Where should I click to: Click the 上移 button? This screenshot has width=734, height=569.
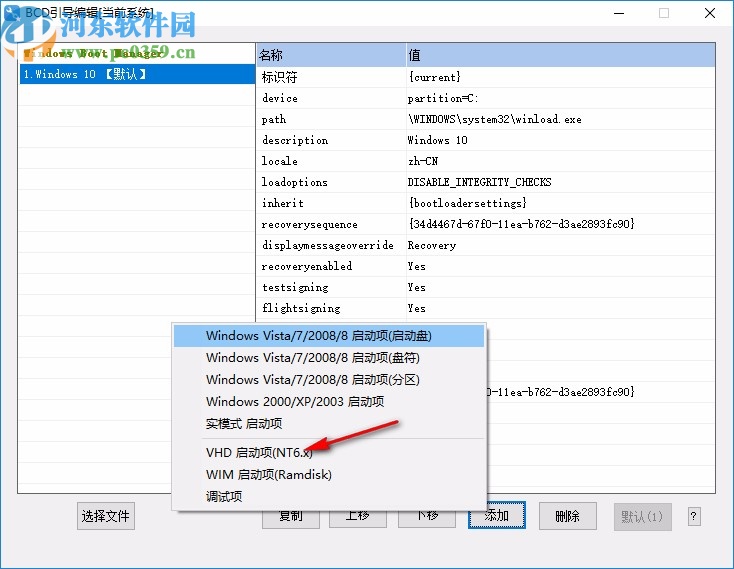358,518
